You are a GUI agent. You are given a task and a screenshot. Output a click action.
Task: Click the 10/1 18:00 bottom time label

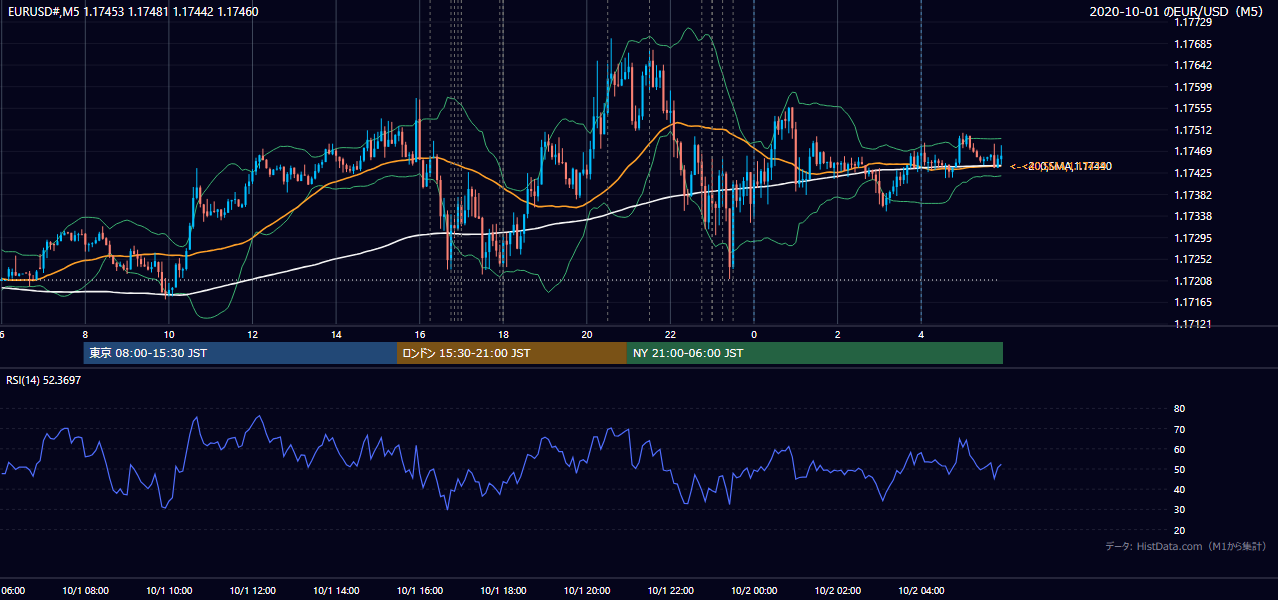(x=503, y=591)
